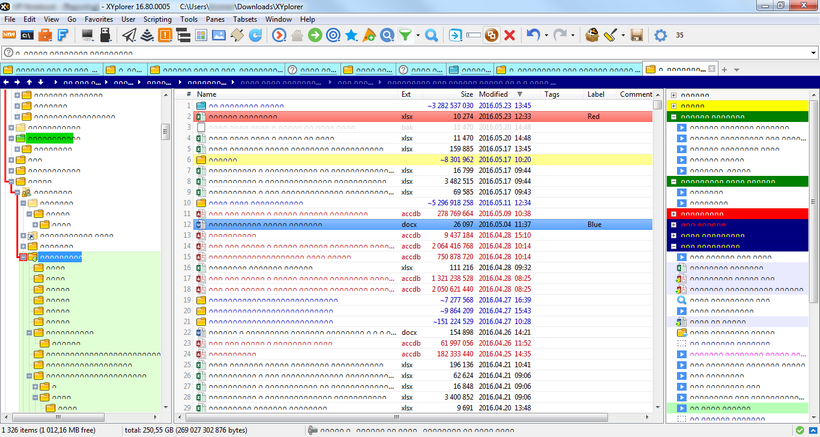
Task: Click the blue Undo arrow
Action: (533, 36)
